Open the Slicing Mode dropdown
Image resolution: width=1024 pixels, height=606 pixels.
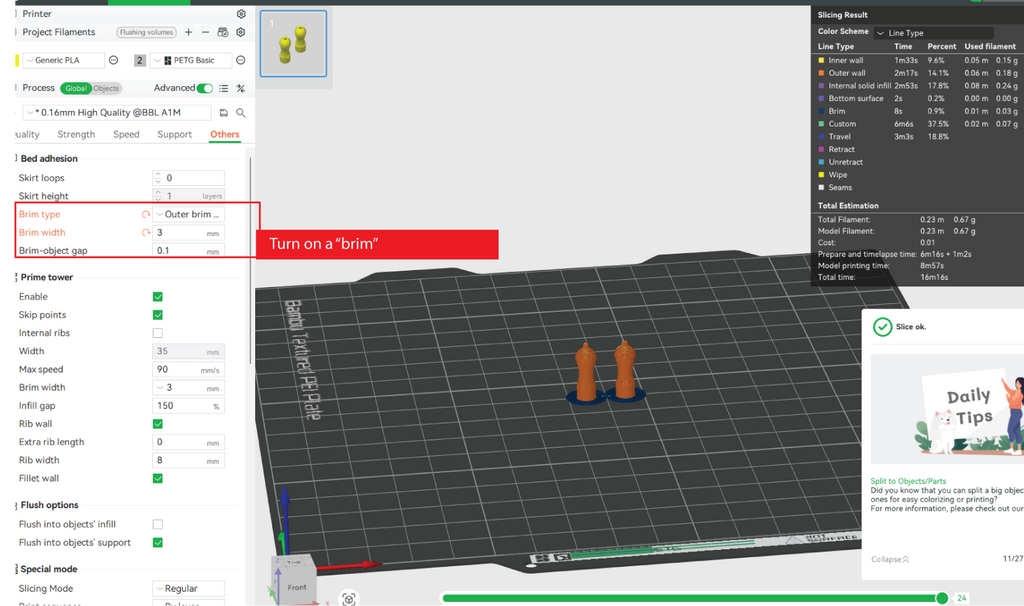pyautogui.click(x=189, y=588)
